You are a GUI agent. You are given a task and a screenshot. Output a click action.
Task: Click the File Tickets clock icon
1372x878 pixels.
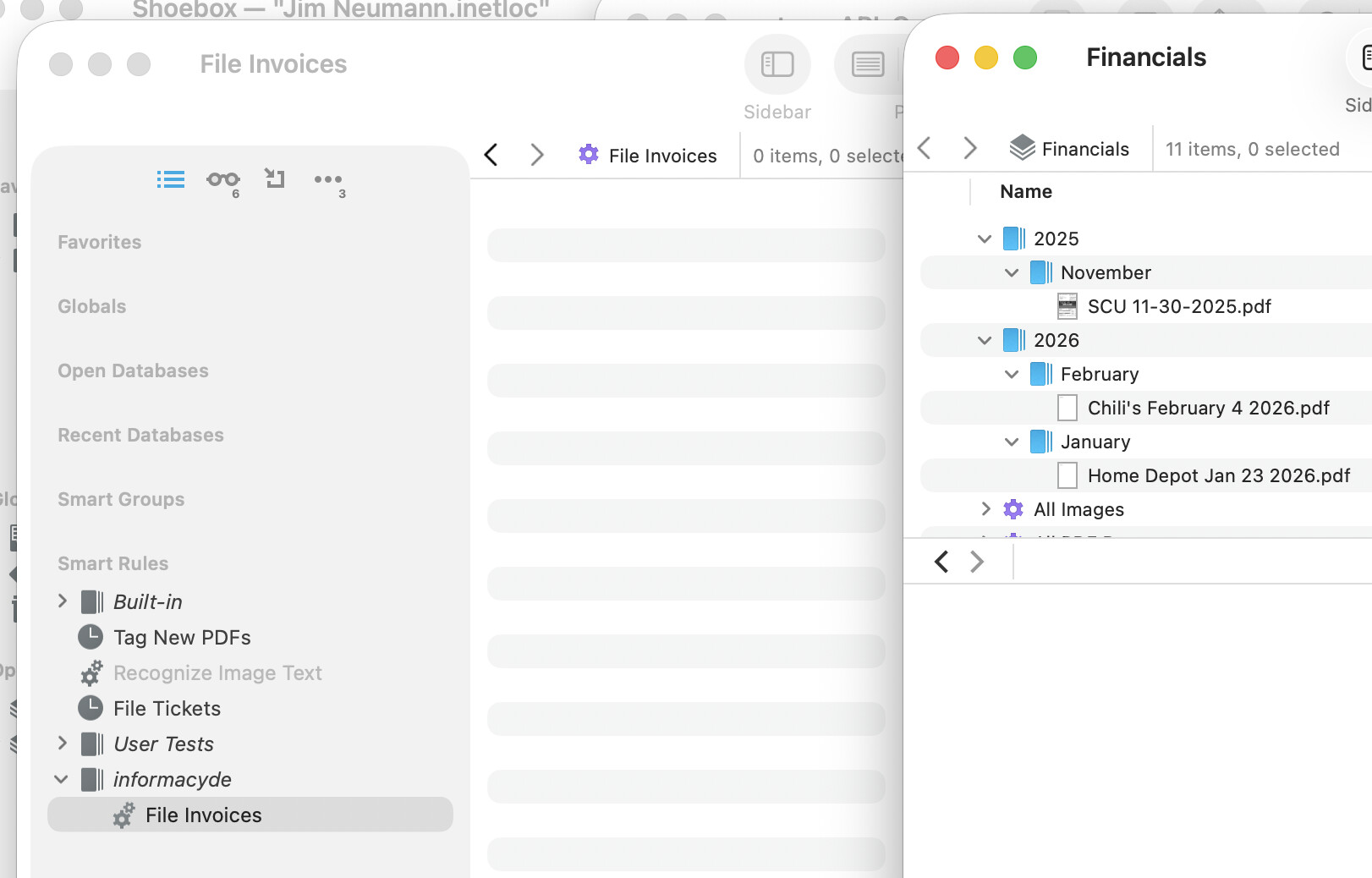coord(91,708)
